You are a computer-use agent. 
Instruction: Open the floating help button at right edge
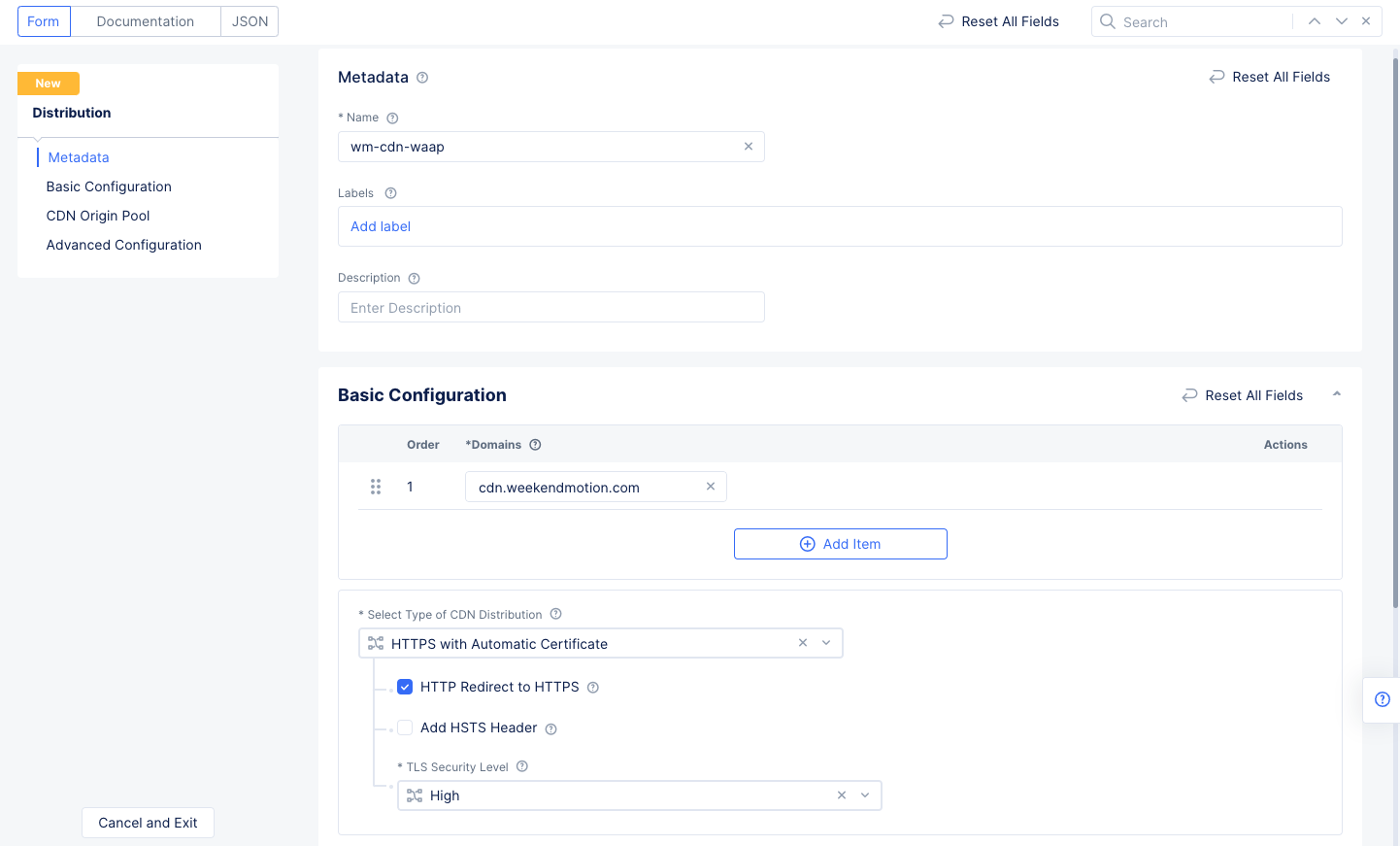(1382, 699)
